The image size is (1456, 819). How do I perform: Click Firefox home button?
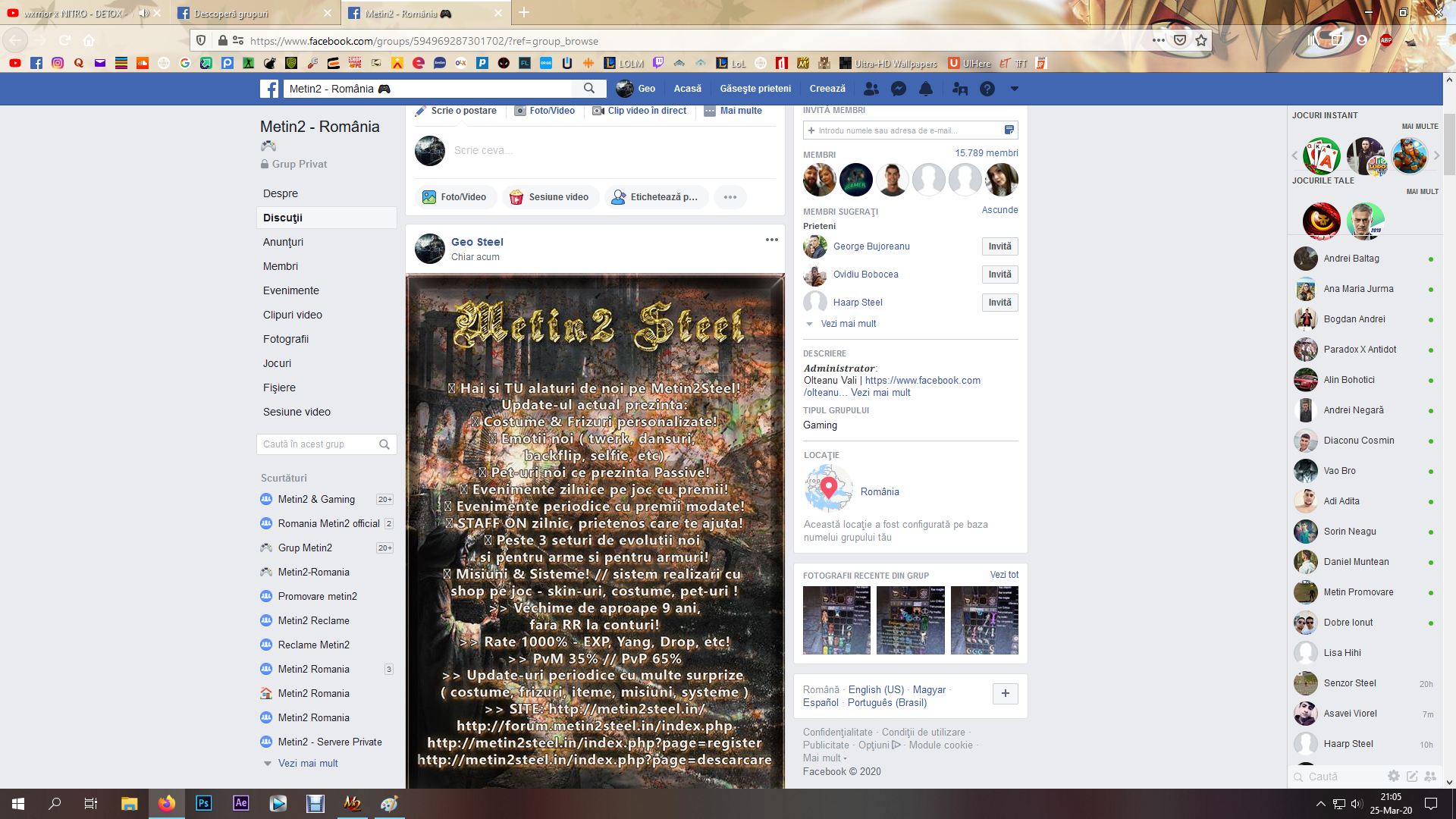click(89, 40)
